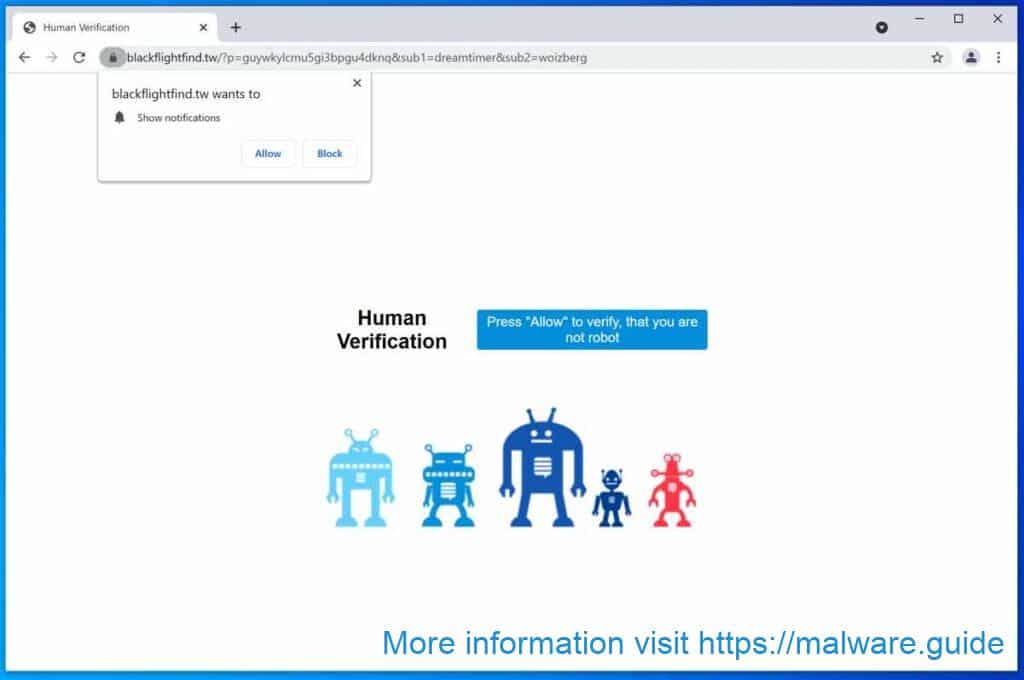1024x680 pixels.
Task: Click the favicon on the Human Verification tab
Action: pyautogui.click(x=27, y=27)
